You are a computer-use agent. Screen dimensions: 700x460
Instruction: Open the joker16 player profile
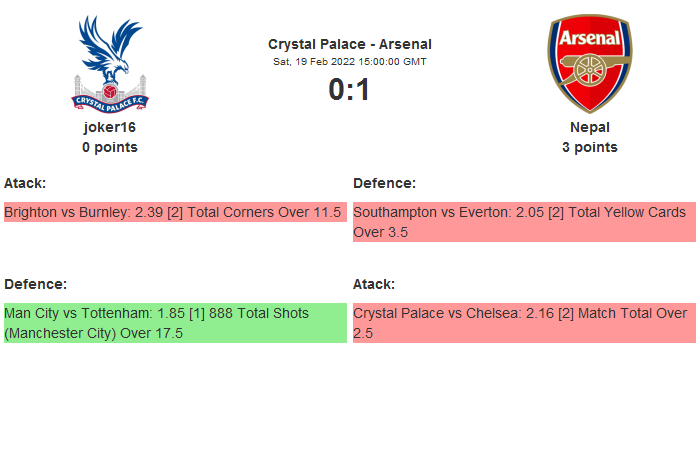click(110, 127)
